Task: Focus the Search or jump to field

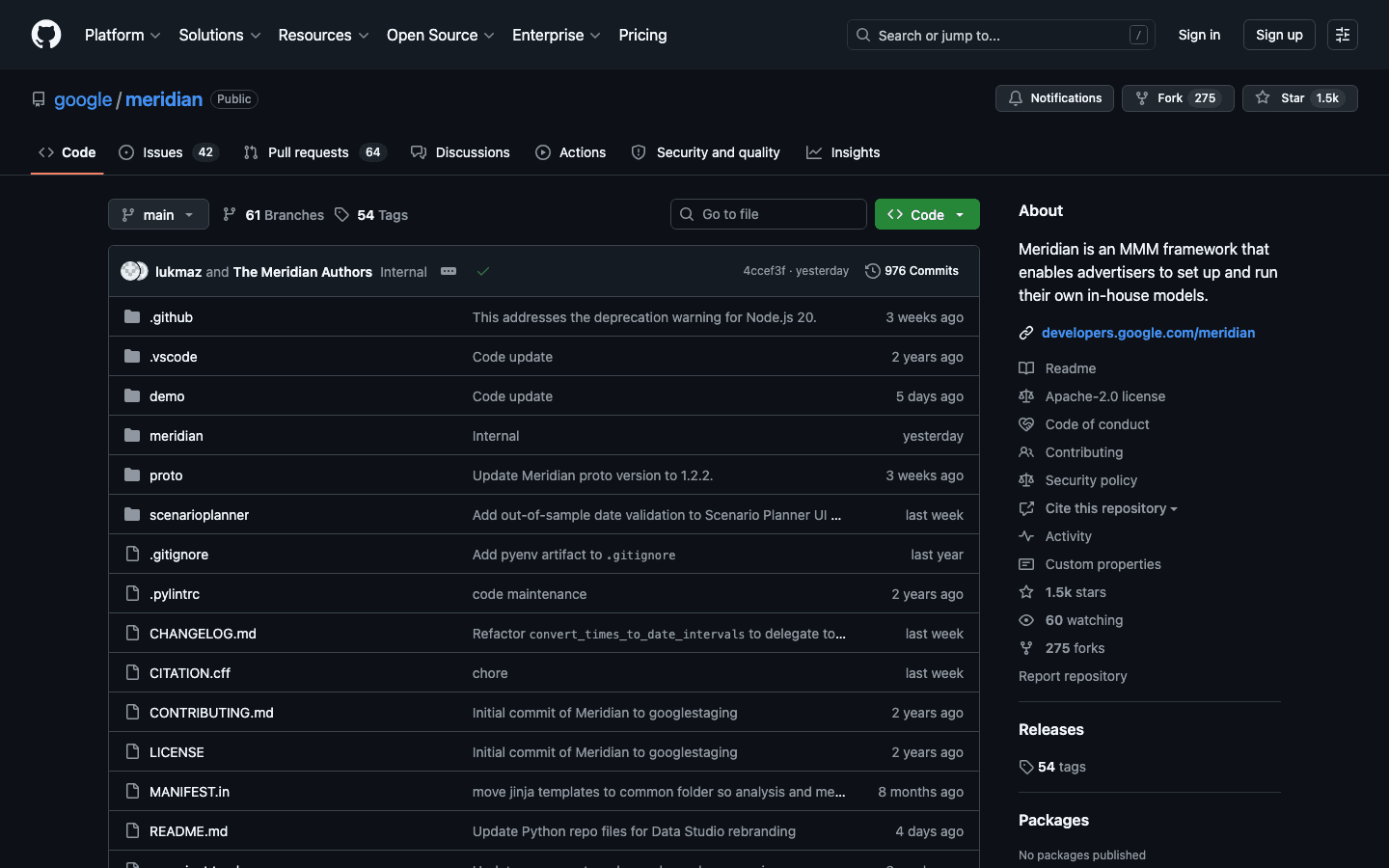Action: (x=1001, y=35)
